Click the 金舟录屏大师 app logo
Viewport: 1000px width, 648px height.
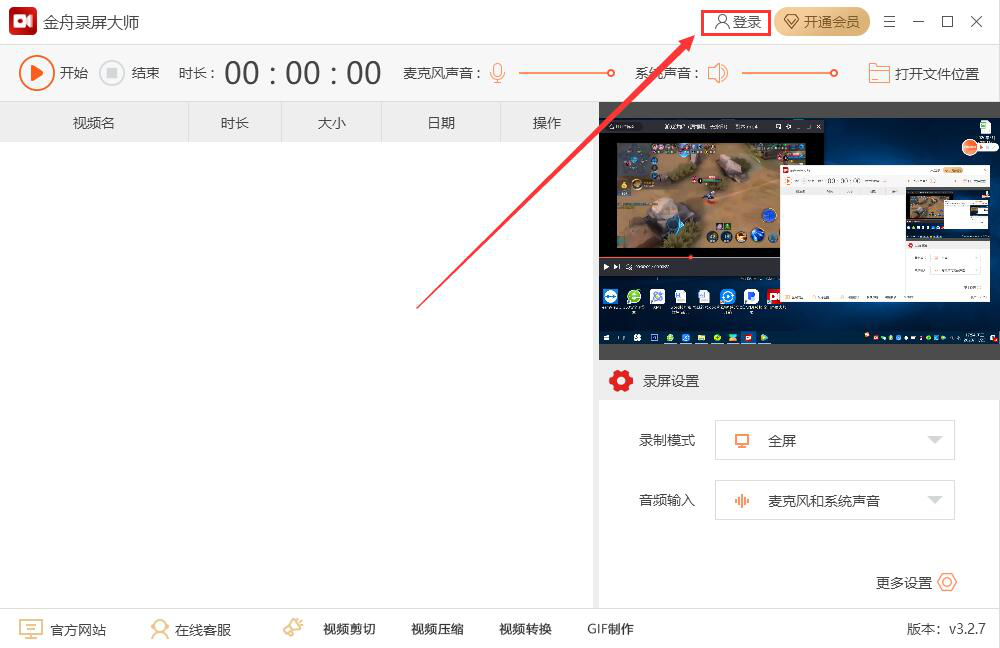click(23, 22)
